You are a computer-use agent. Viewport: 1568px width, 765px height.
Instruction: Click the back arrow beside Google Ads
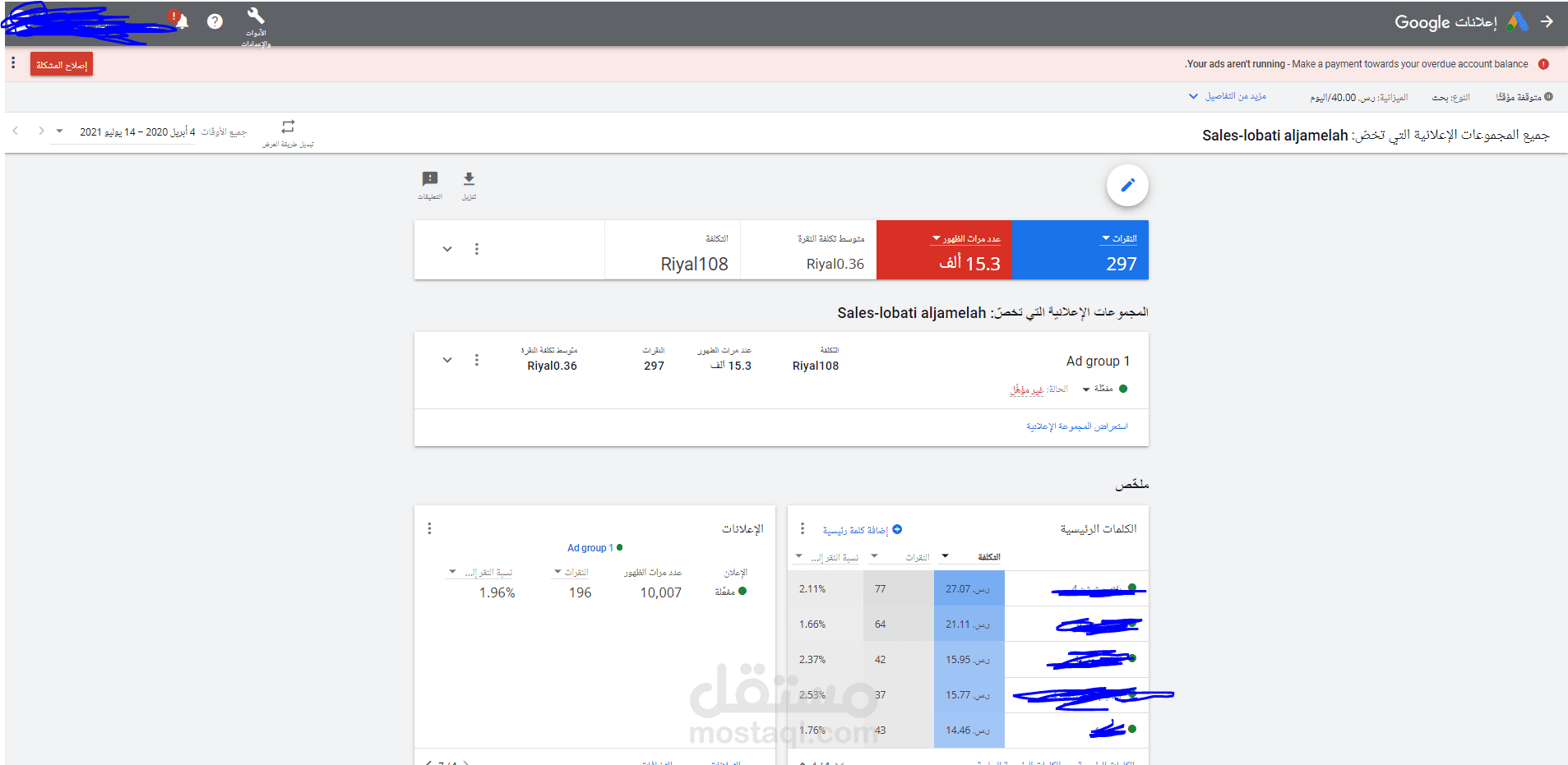pyautogui.click(x=1547, y=21)
